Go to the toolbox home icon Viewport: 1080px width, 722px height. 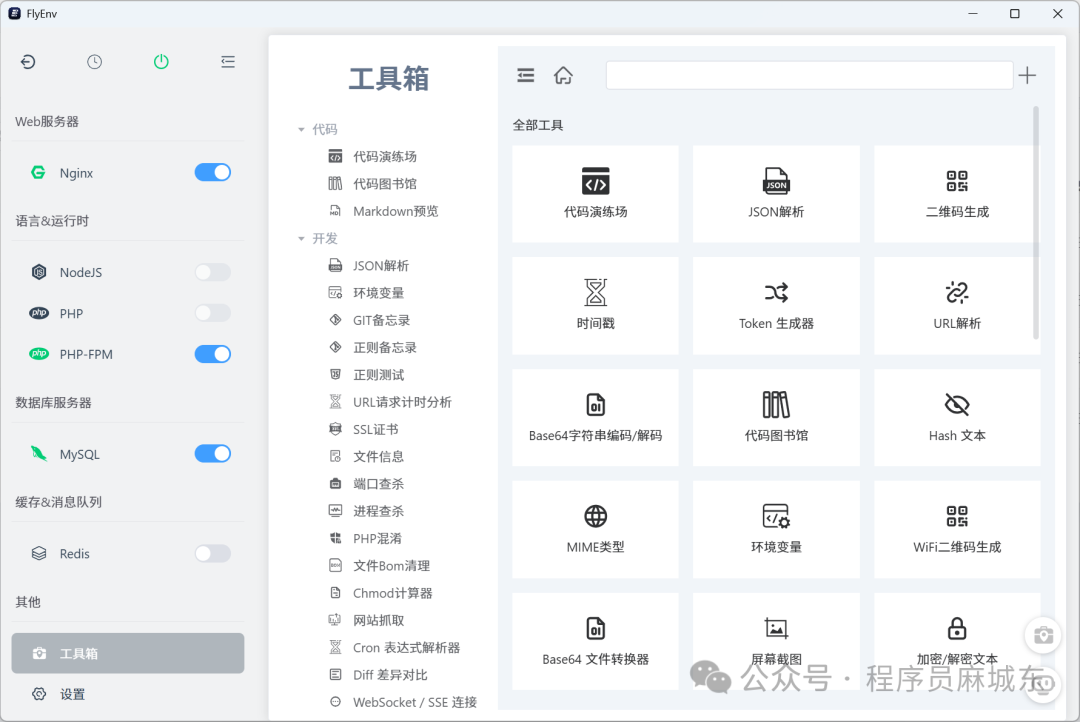pyautogui.click(x=563, y=75)
